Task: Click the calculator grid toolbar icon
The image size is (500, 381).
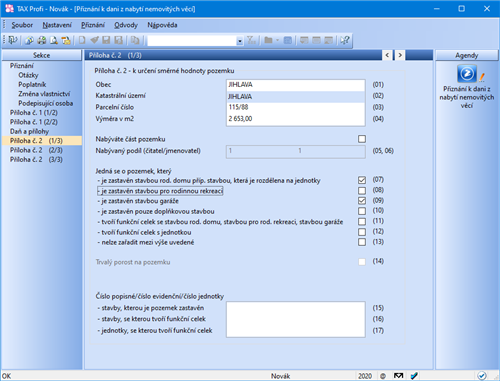Action: click(x=288, y=40)
